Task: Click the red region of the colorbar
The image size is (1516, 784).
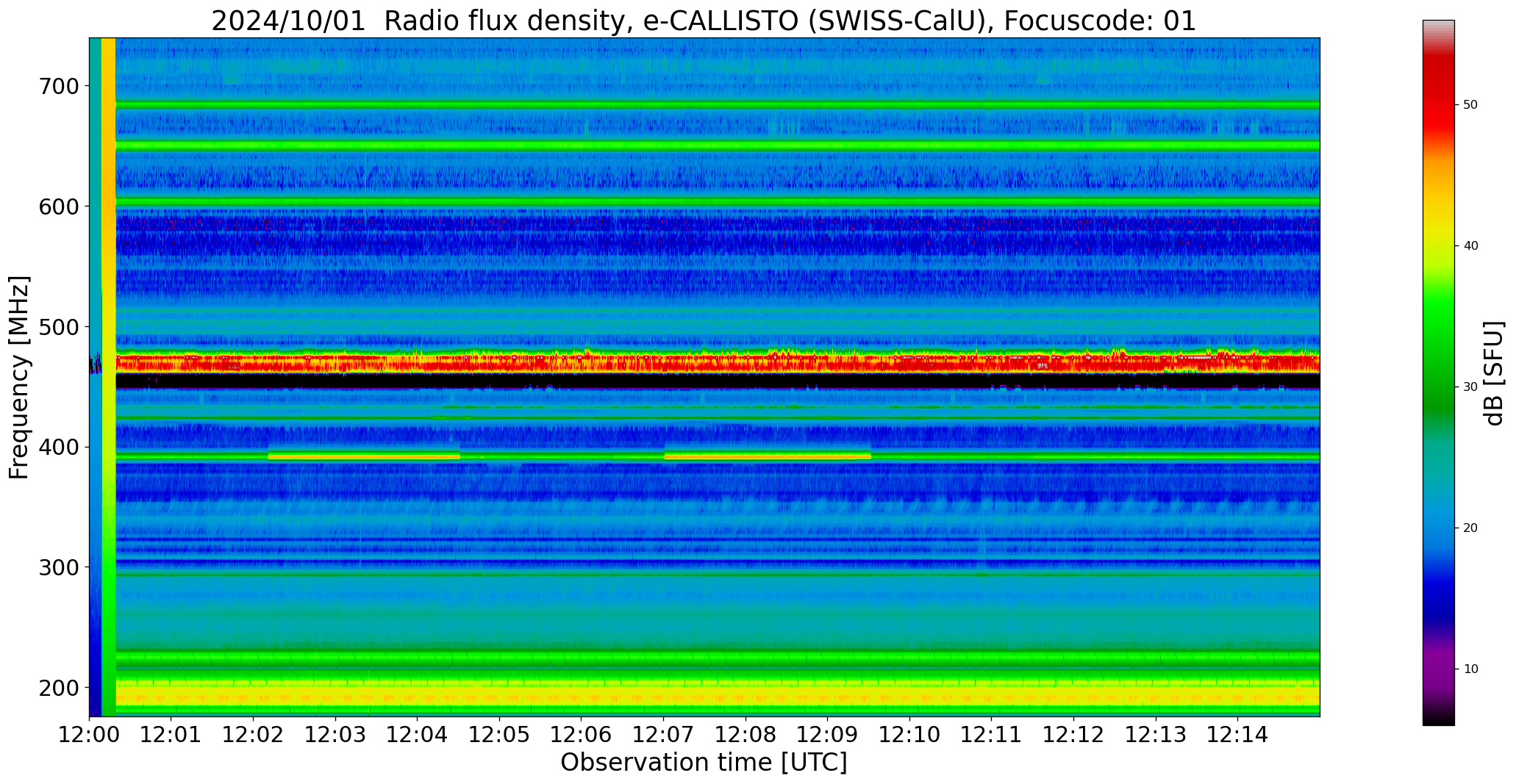Action: point(1438,96)
